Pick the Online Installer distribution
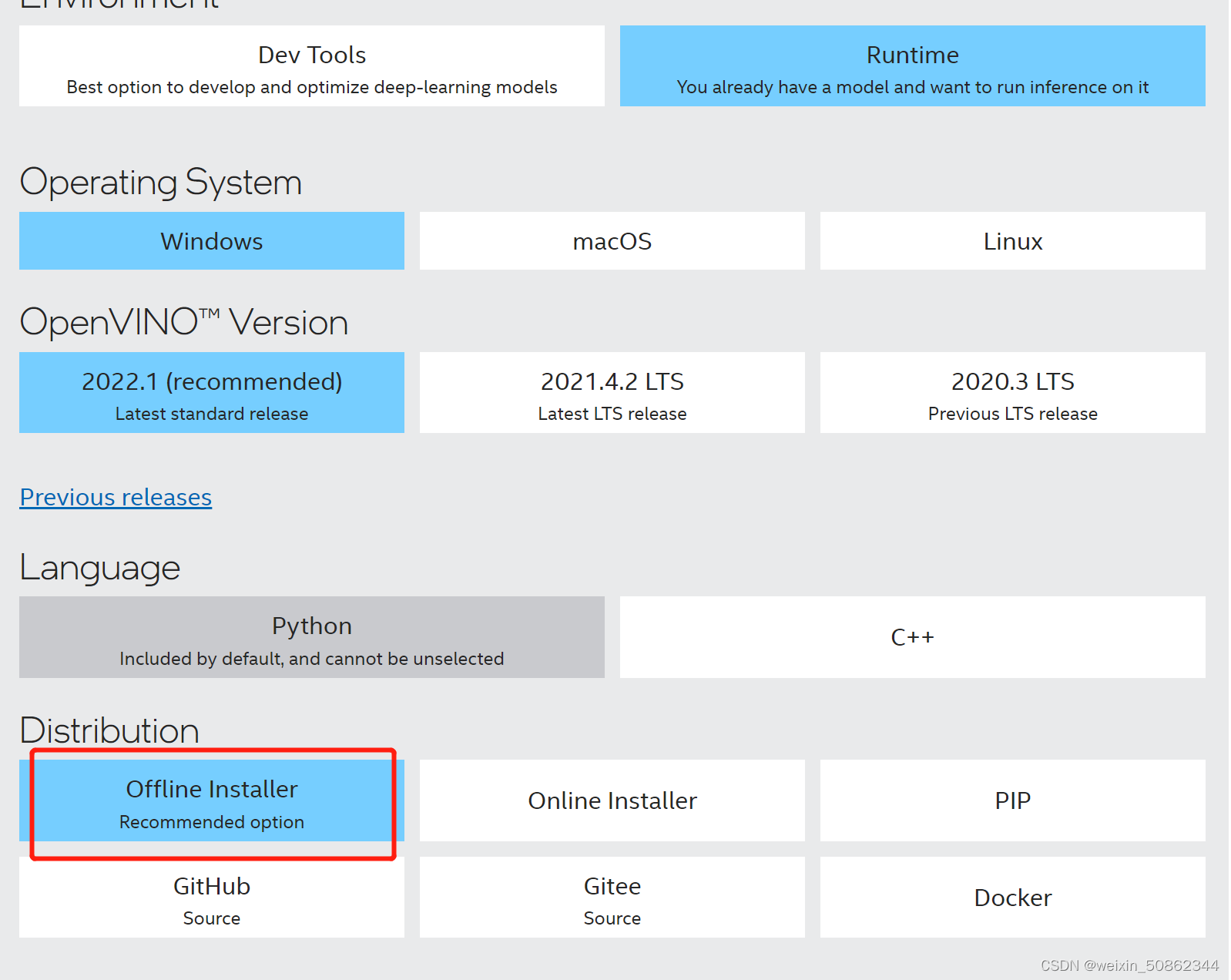The width and height of the screenshot is (1231, 980). click(x=612, y=800)
